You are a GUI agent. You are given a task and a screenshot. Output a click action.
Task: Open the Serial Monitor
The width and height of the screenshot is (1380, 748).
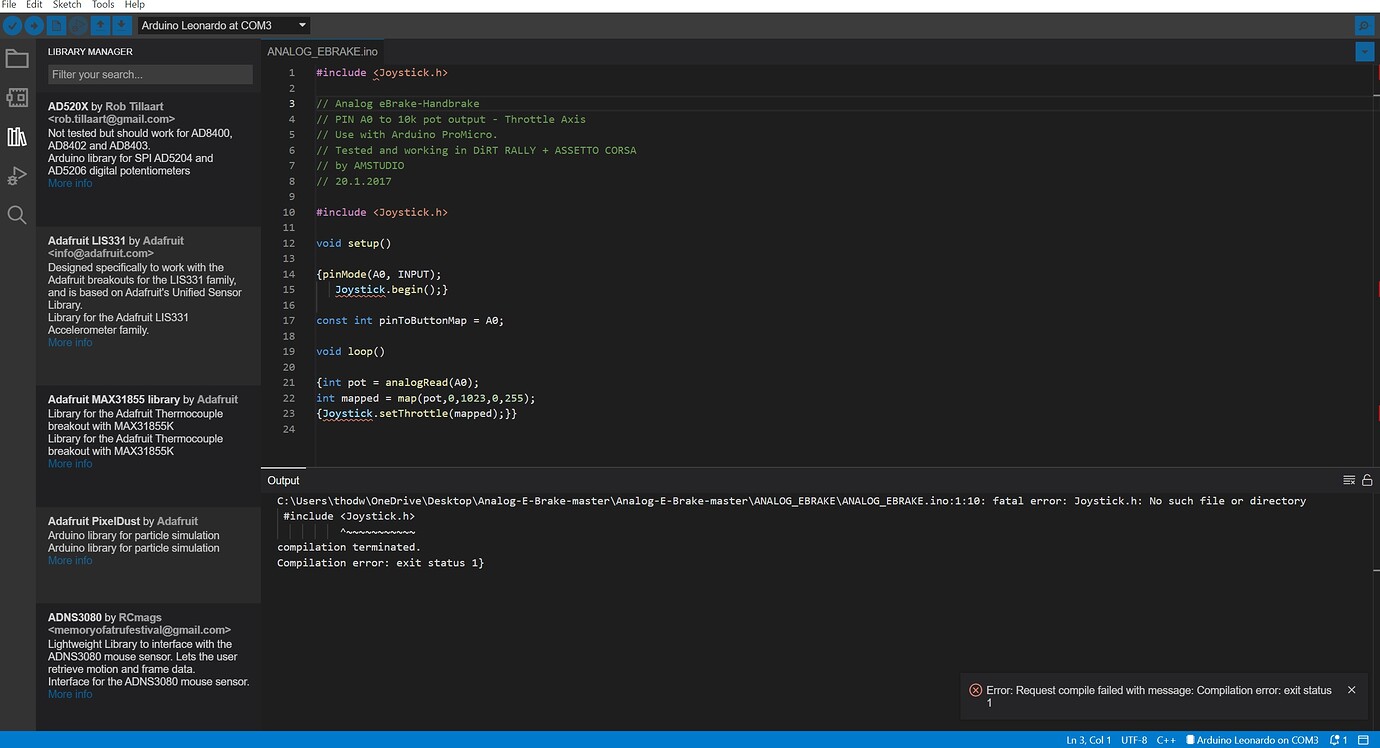point(1365,25)
